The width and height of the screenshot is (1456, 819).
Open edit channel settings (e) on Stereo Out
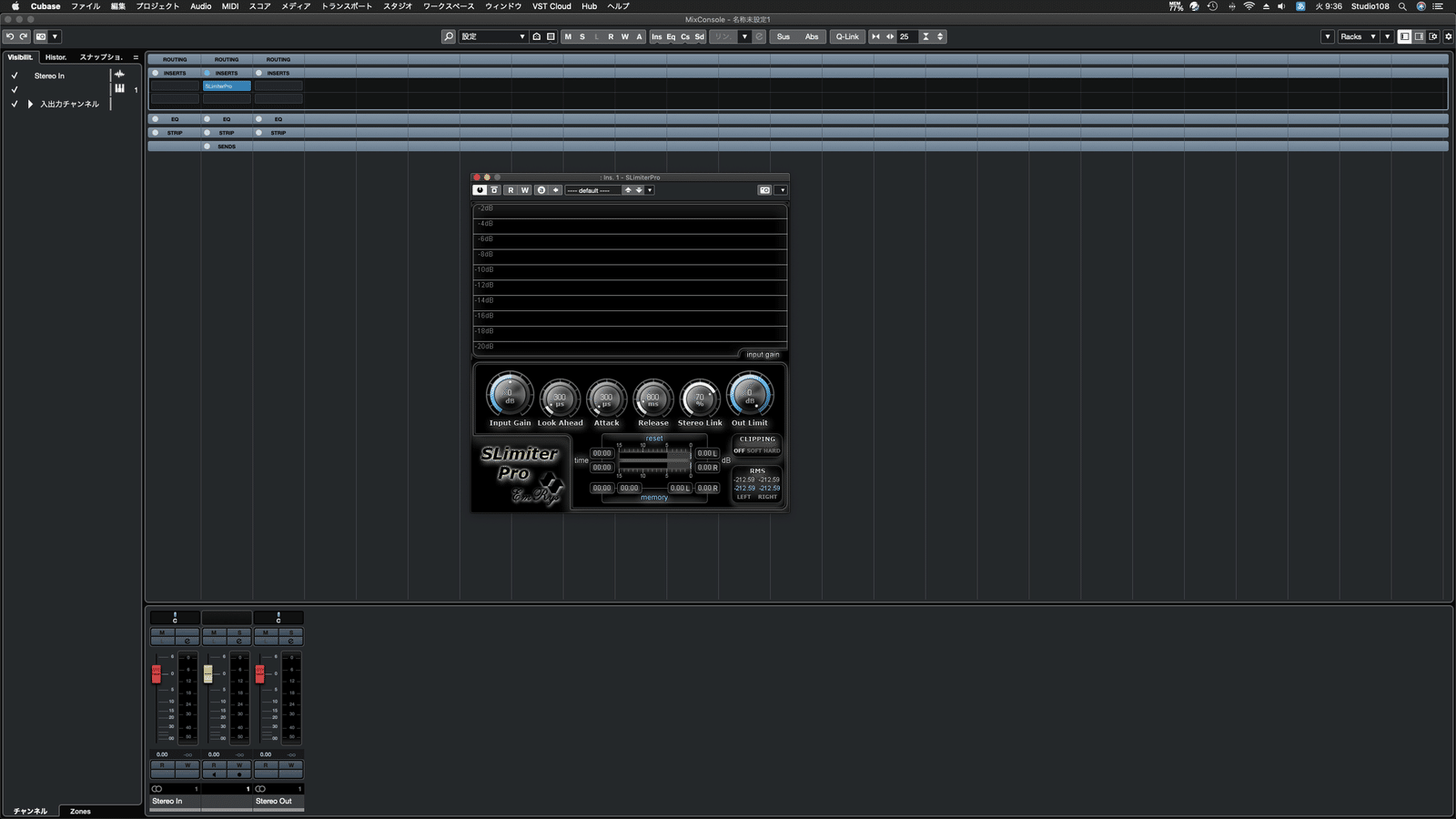(290, 641)
